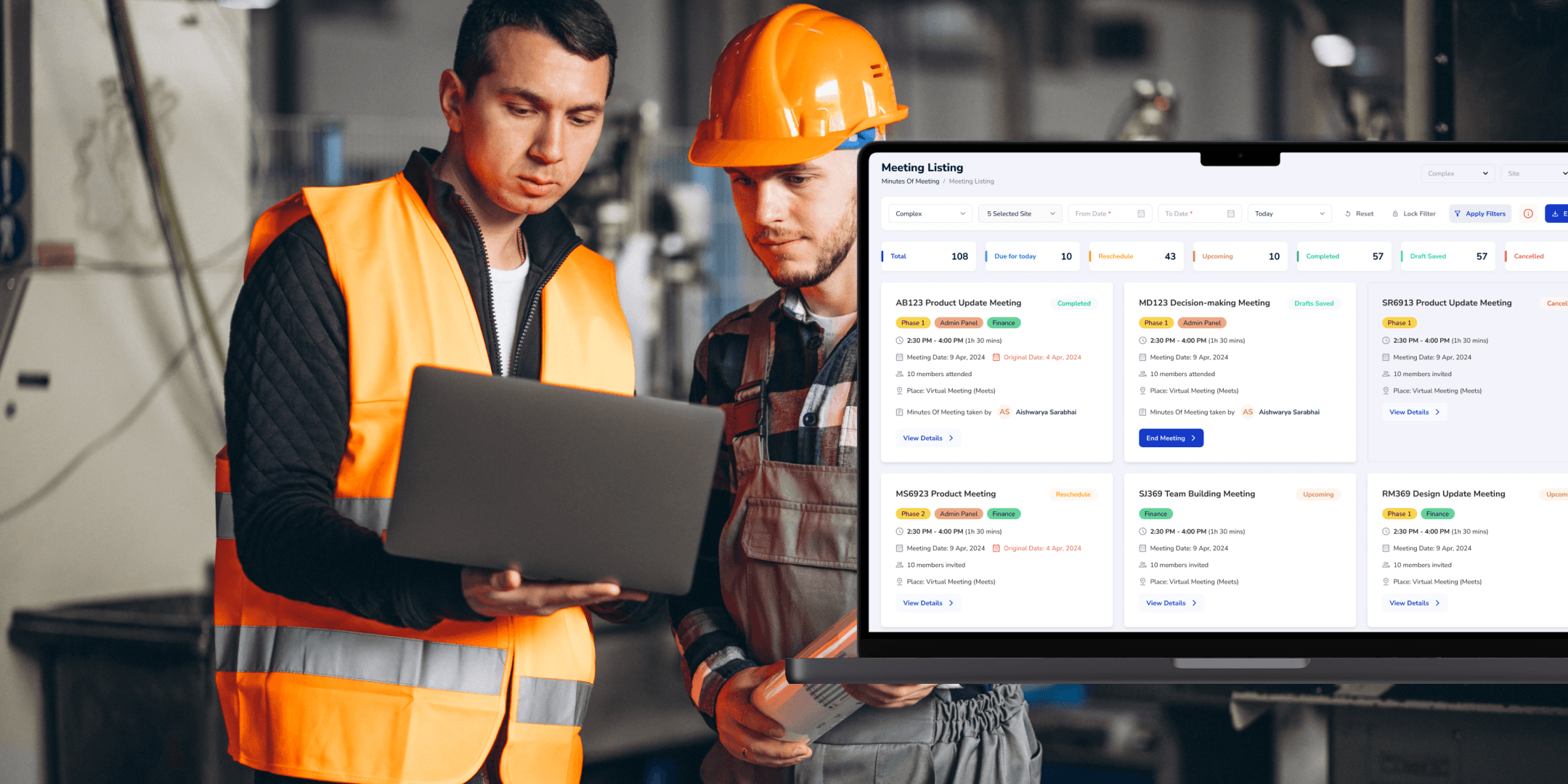Click Original Date calendar icon on AB123 card

click(996, 357)
